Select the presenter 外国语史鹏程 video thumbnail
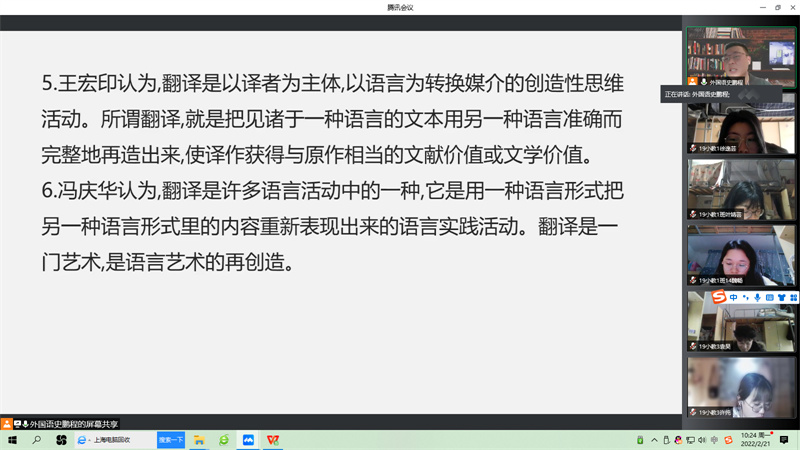Screen dimensions: 800x450 pos(740,55)
